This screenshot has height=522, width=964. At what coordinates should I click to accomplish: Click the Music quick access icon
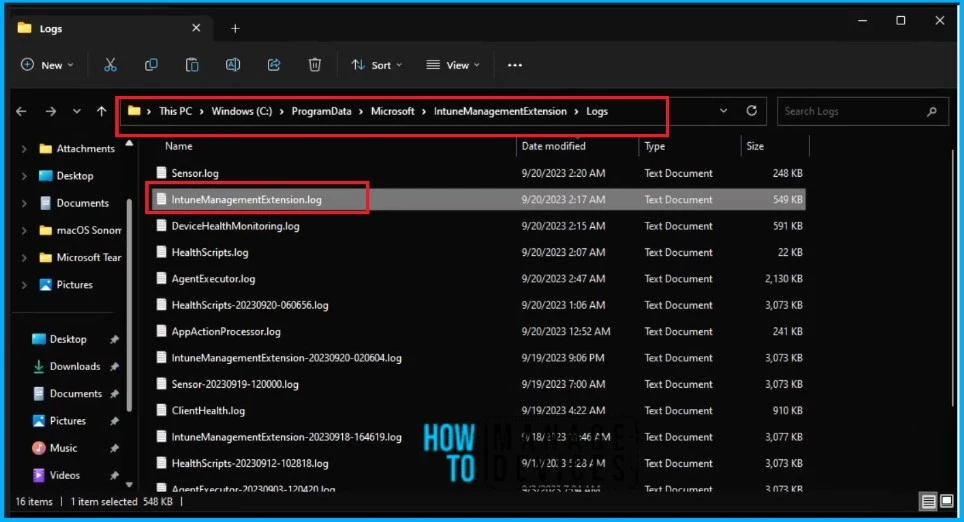click(x=39, y=448)
